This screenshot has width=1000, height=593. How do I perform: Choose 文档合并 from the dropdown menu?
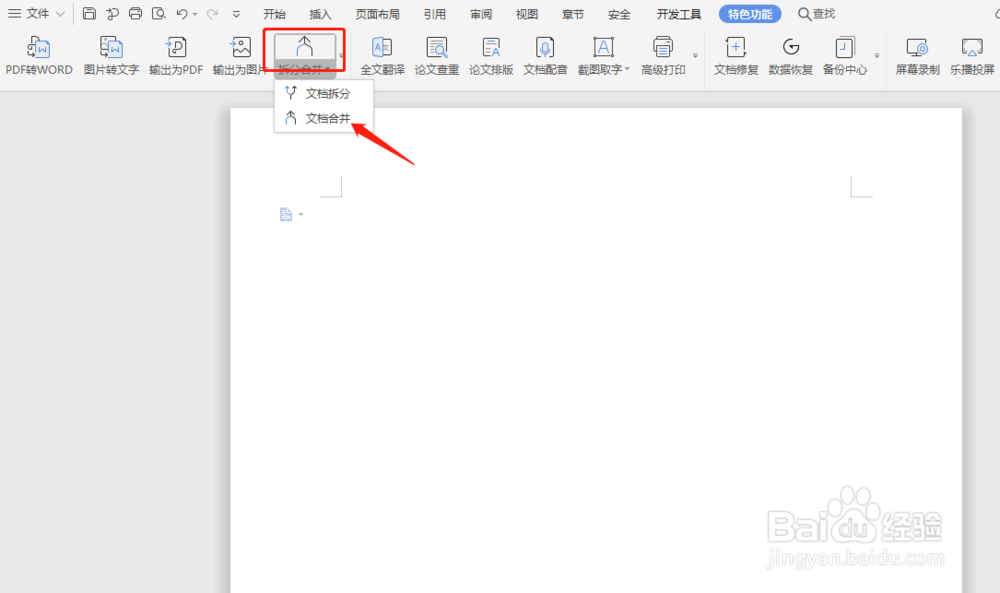click(x=324, y=119)
